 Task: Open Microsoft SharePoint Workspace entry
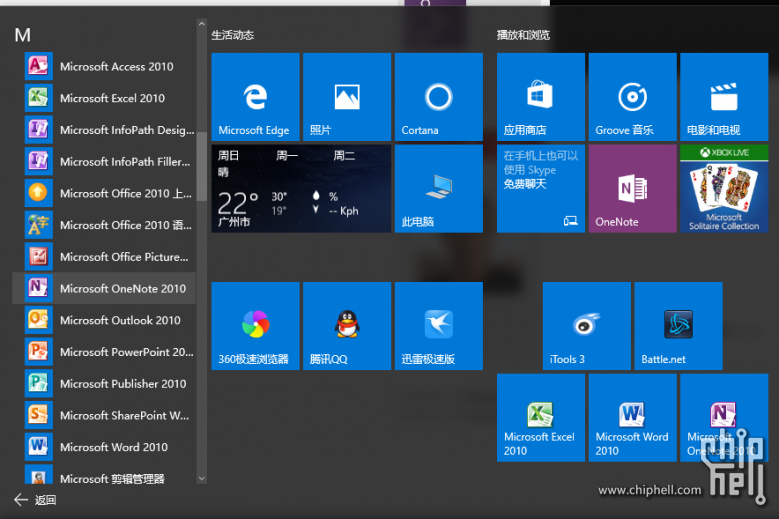pyautogui.click(x=104, y=415)
